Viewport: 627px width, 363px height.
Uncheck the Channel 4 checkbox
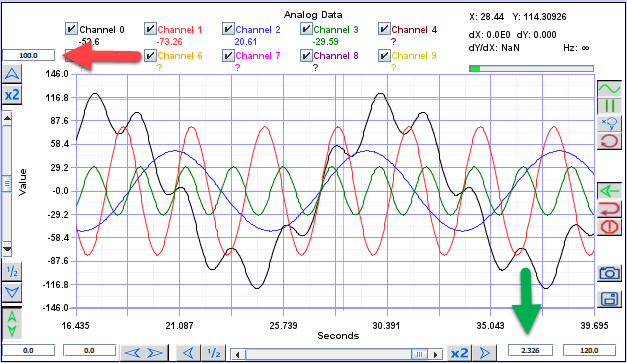384,29
